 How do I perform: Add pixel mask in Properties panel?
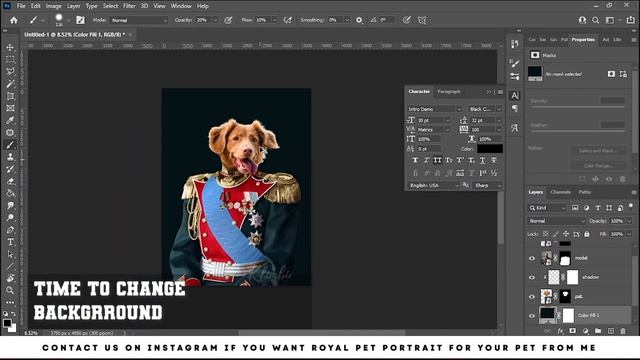point(611,74)
